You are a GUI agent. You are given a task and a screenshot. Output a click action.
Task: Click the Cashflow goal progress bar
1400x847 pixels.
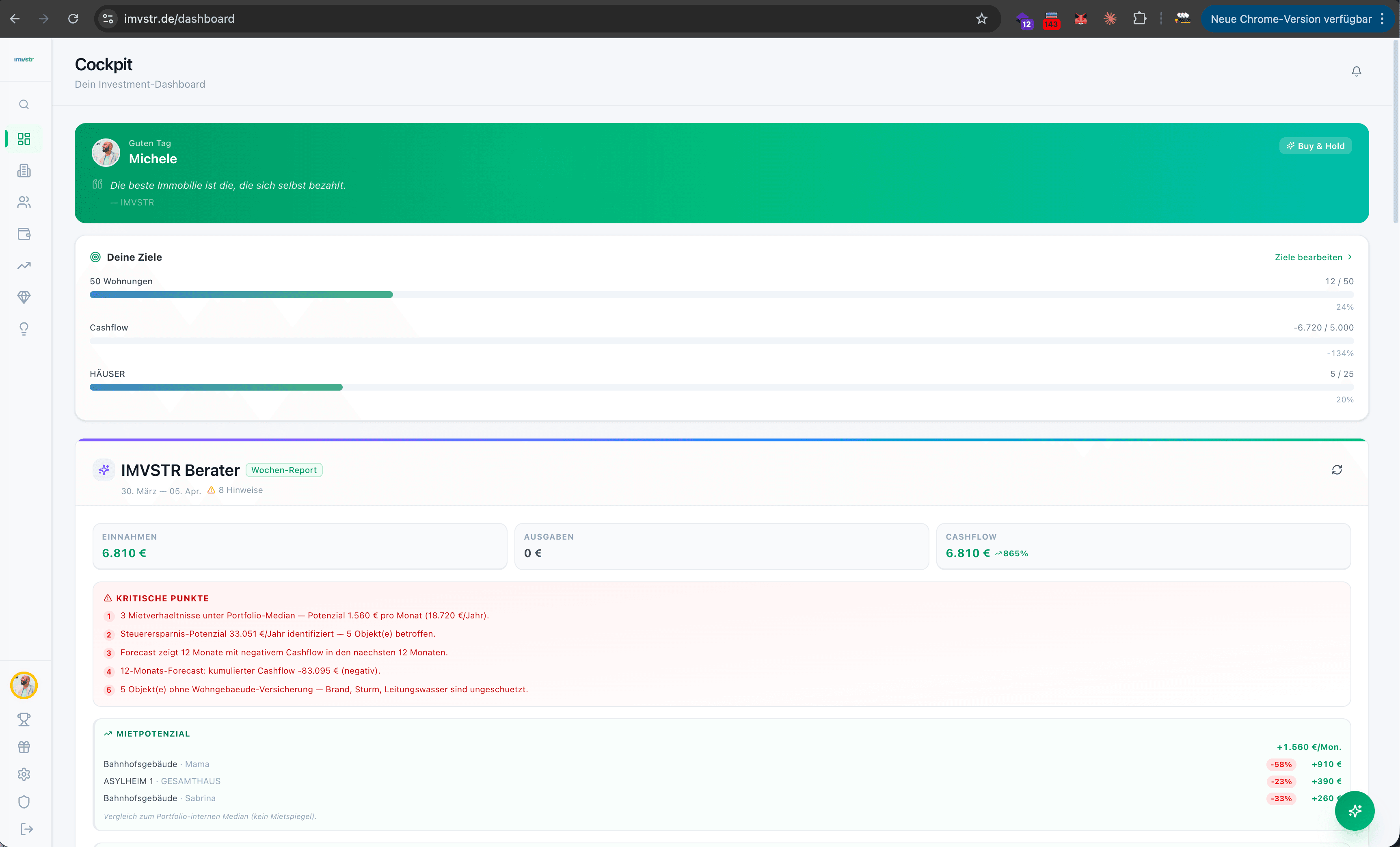pyautogui.click(x=722, y=341)
